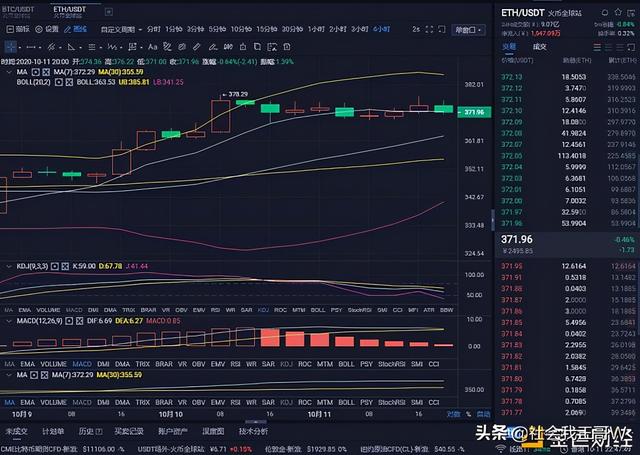Click the price alert bell icon

[605, 13]
